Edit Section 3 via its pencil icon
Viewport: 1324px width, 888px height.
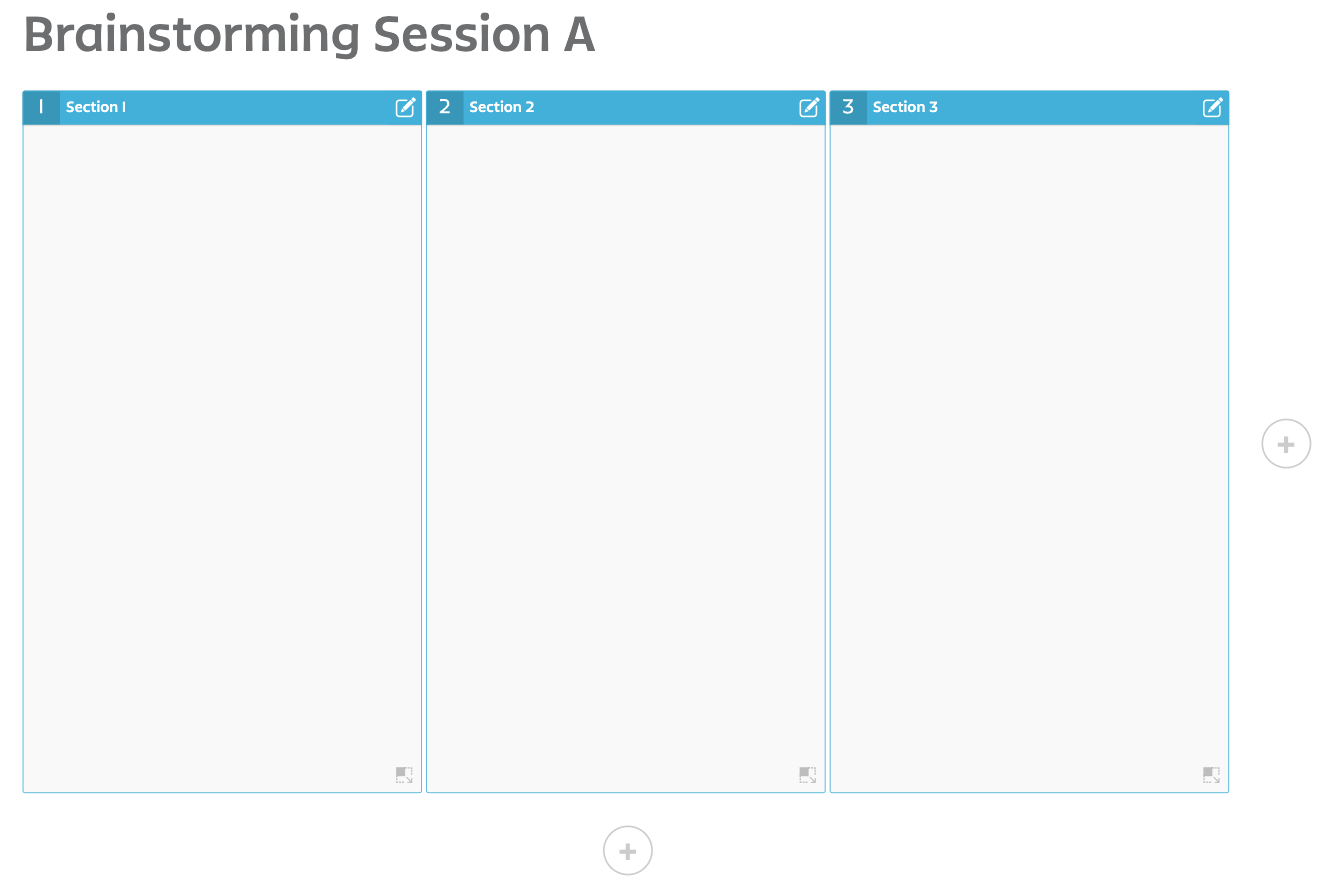(x=1212, y=107)
